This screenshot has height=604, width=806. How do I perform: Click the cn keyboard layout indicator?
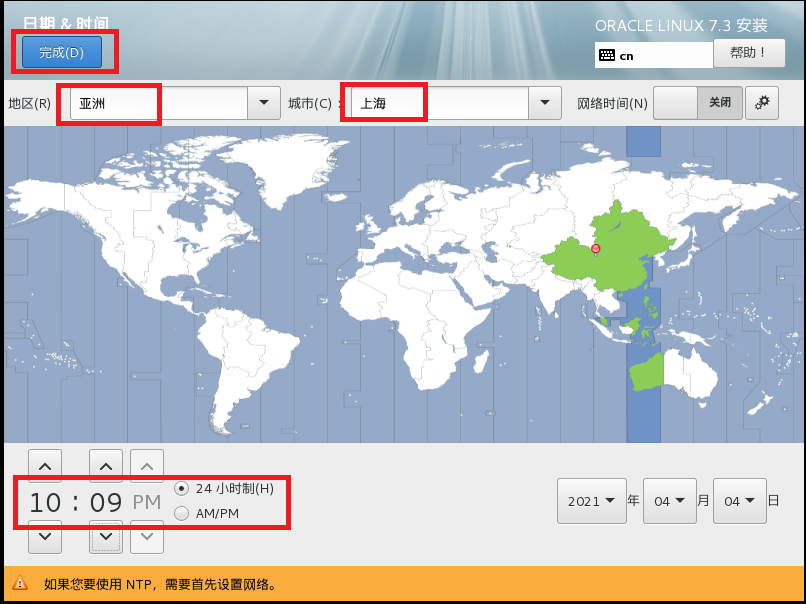[654, 55]
